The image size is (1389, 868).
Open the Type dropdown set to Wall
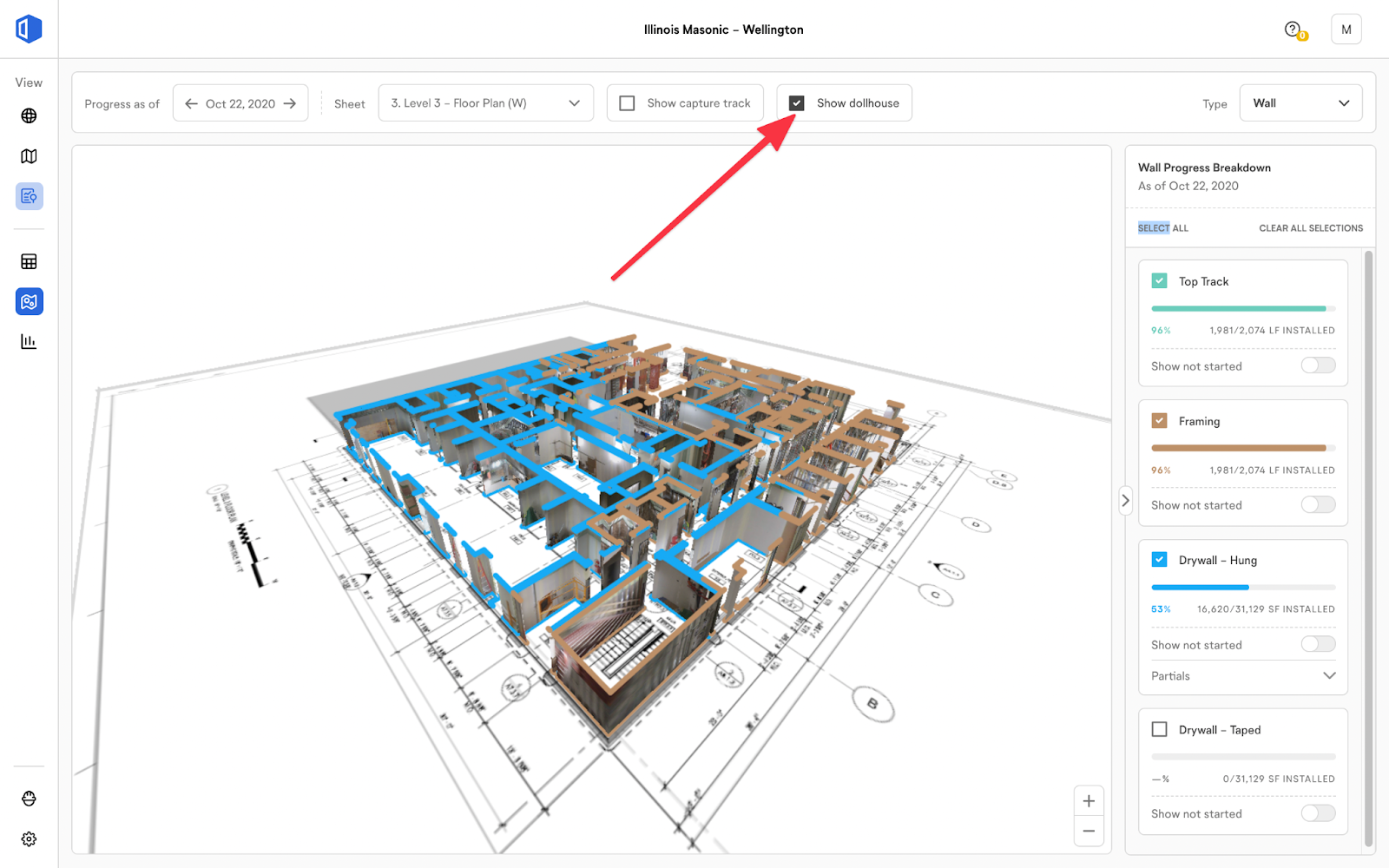(1300, 102)
